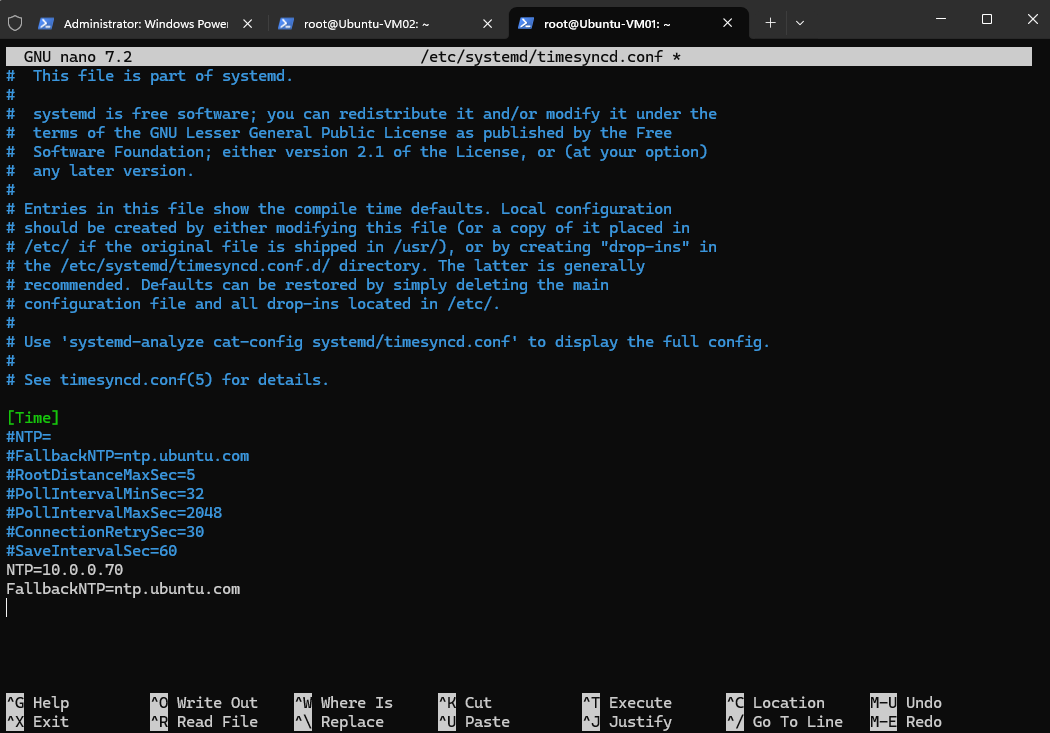Close the root@Ubuntu-VM02 tab
Viewport: 1050px width, 733px height.
point(488,23)
